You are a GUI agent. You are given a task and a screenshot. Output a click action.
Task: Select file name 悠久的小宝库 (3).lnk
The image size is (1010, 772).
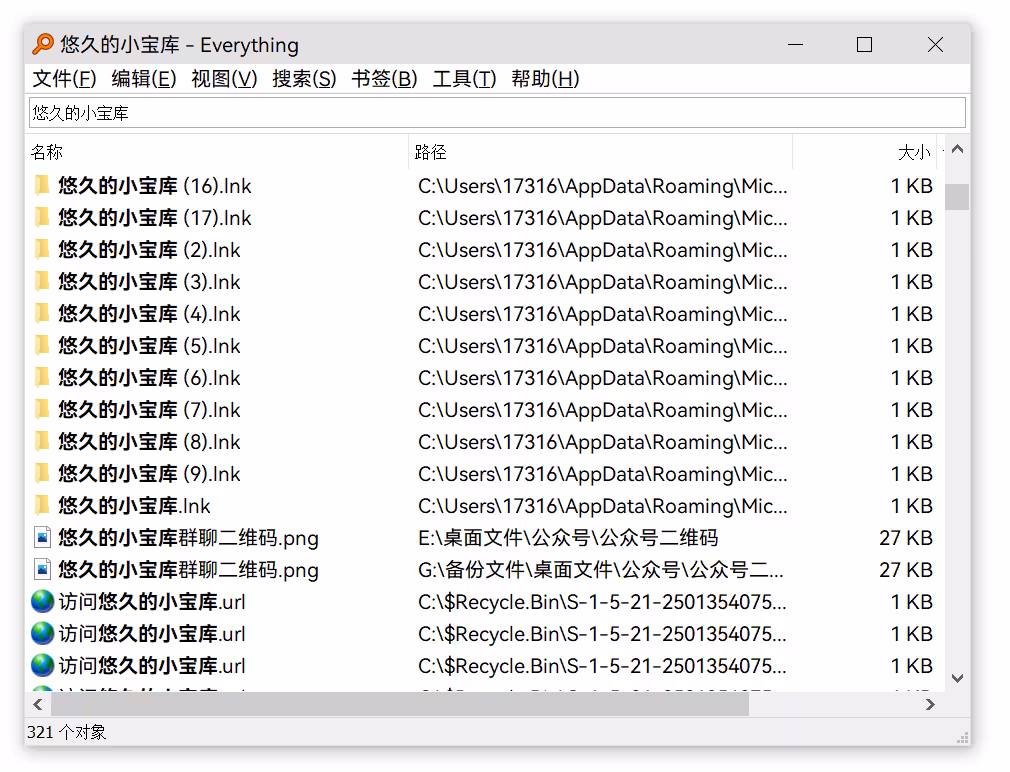(x=149, y=282)
